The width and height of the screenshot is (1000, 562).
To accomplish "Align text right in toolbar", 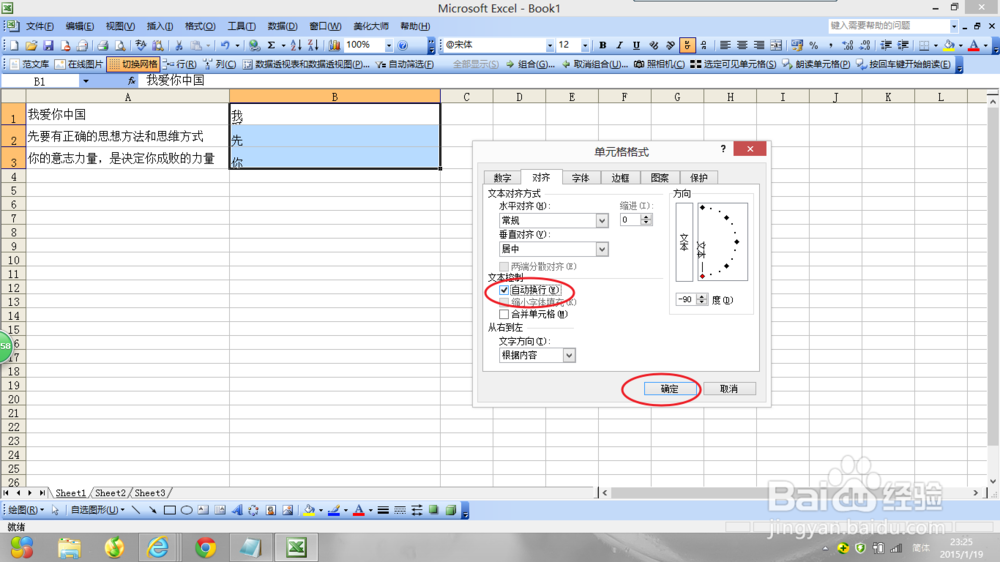I will 759,45.
